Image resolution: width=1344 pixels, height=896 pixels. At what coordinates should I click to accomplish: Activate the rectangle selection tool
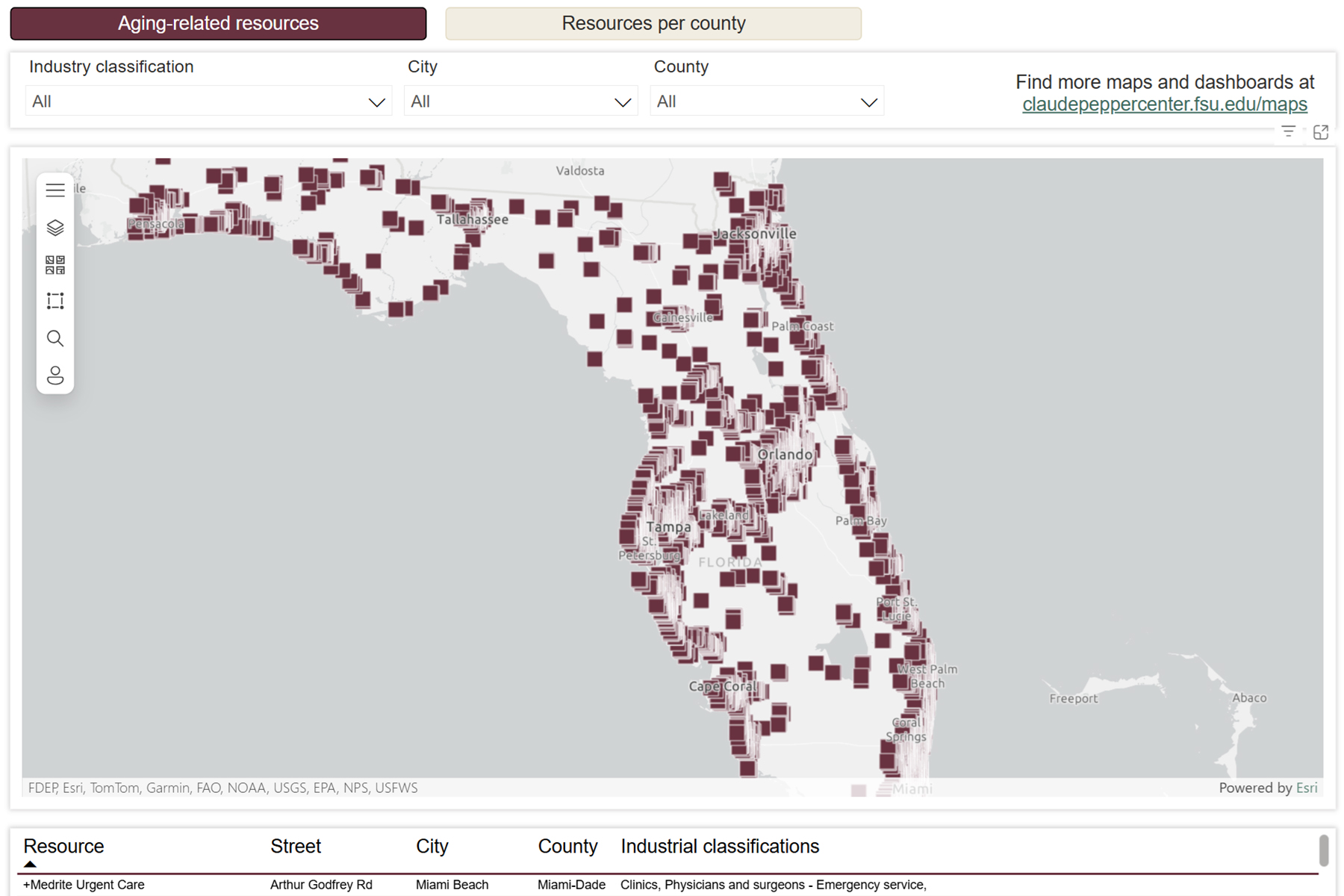[55, 301]
